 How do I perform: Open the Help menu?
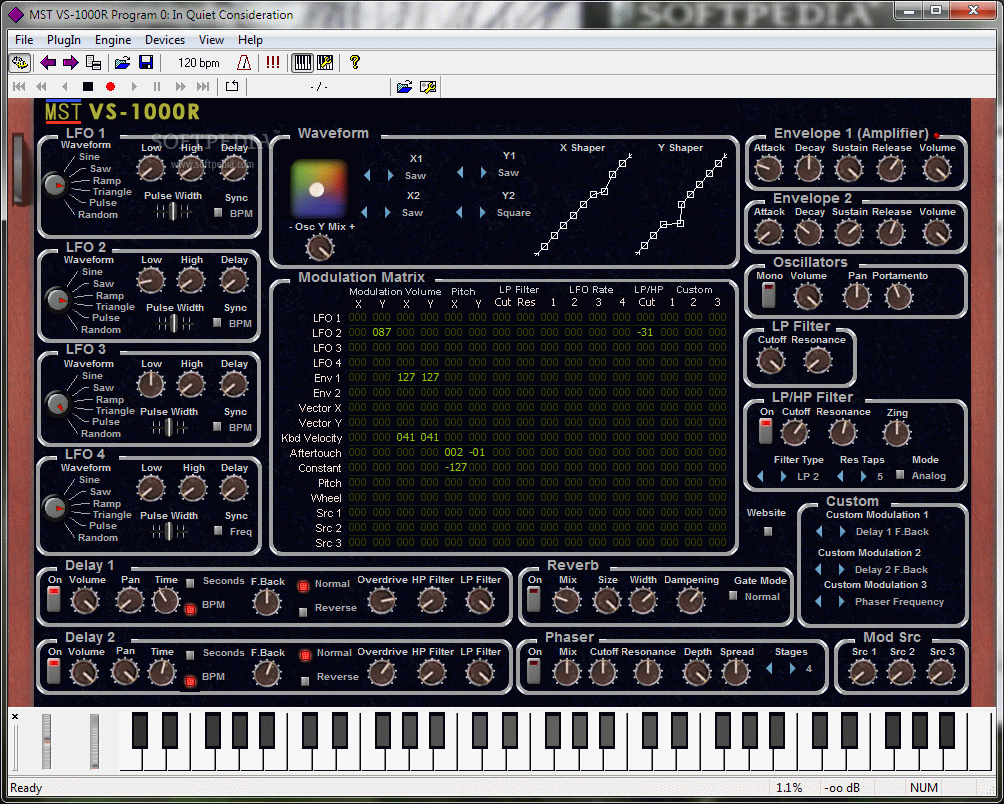(x=250, y=40)
